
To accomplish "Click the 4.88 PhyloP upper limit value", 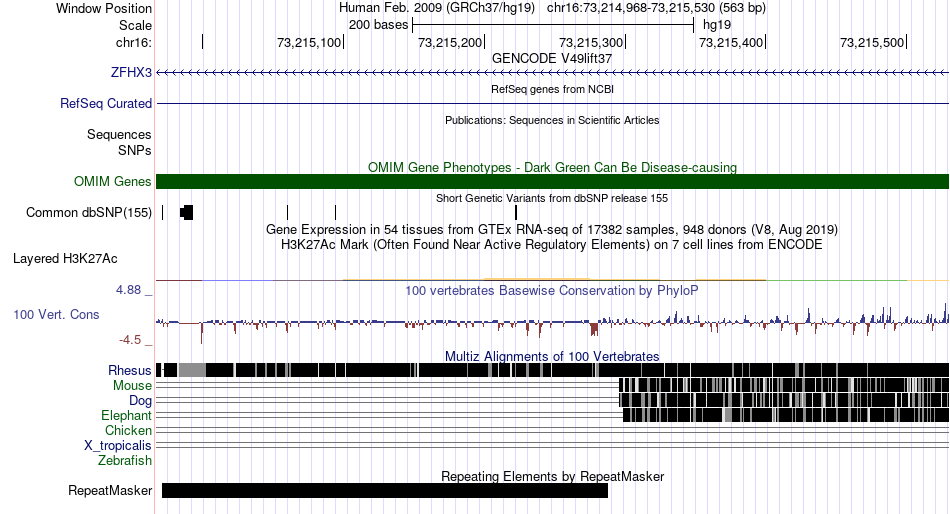I will [128, 290].
